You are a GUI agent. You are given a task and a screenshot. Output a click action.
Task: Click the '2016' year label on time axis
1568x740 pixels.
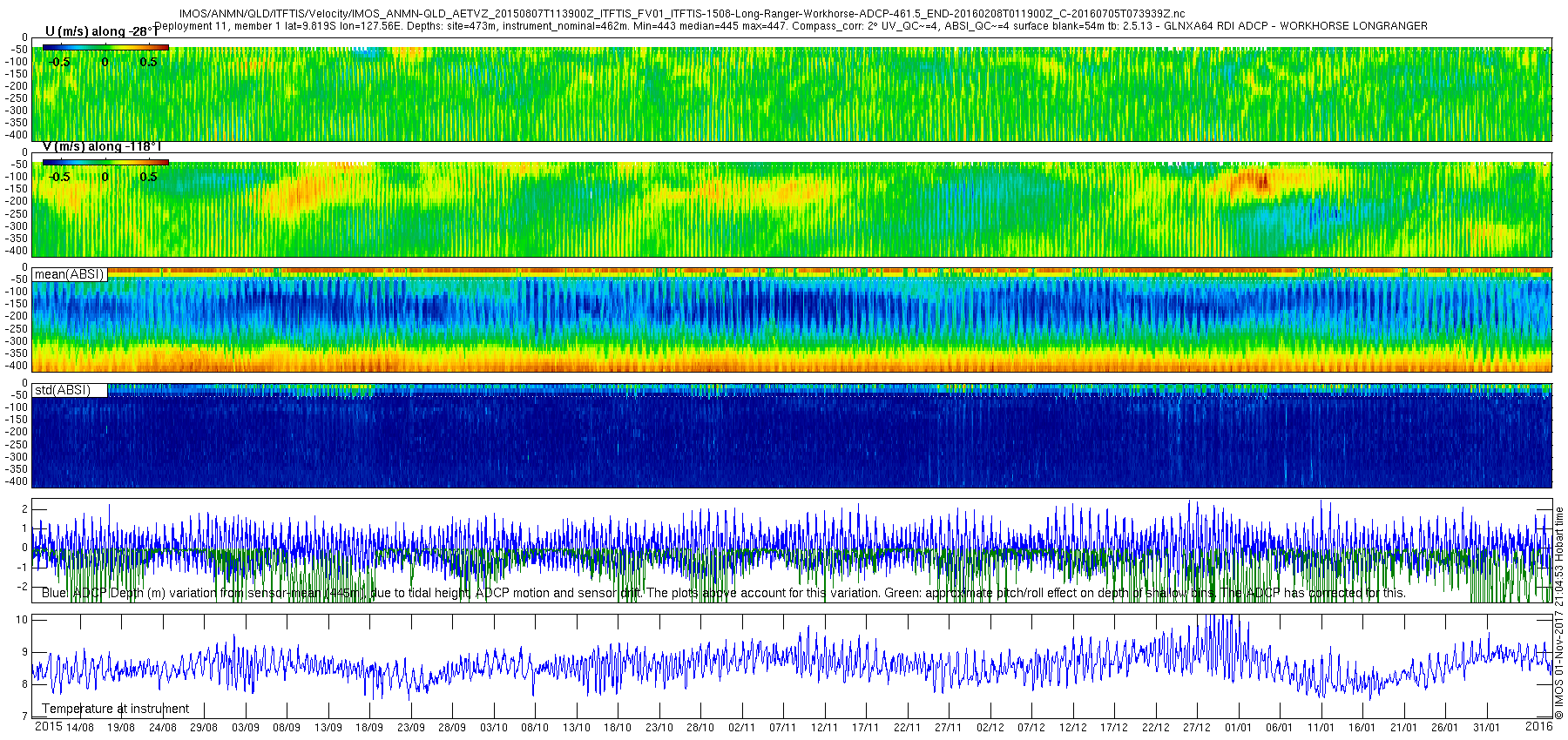click(1538, 726)
